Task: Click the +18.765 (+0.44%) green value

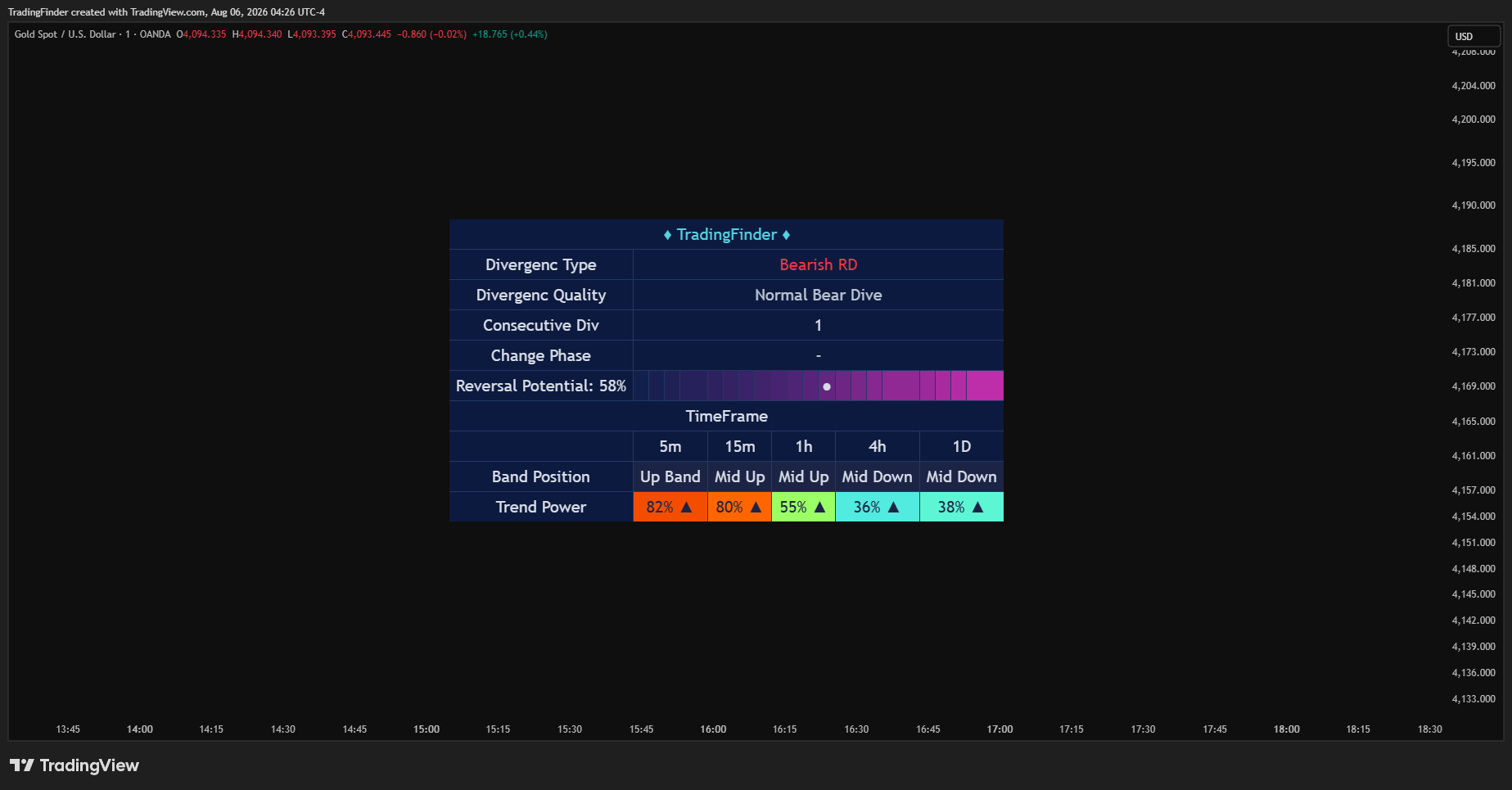Action: tap(510, 34)
